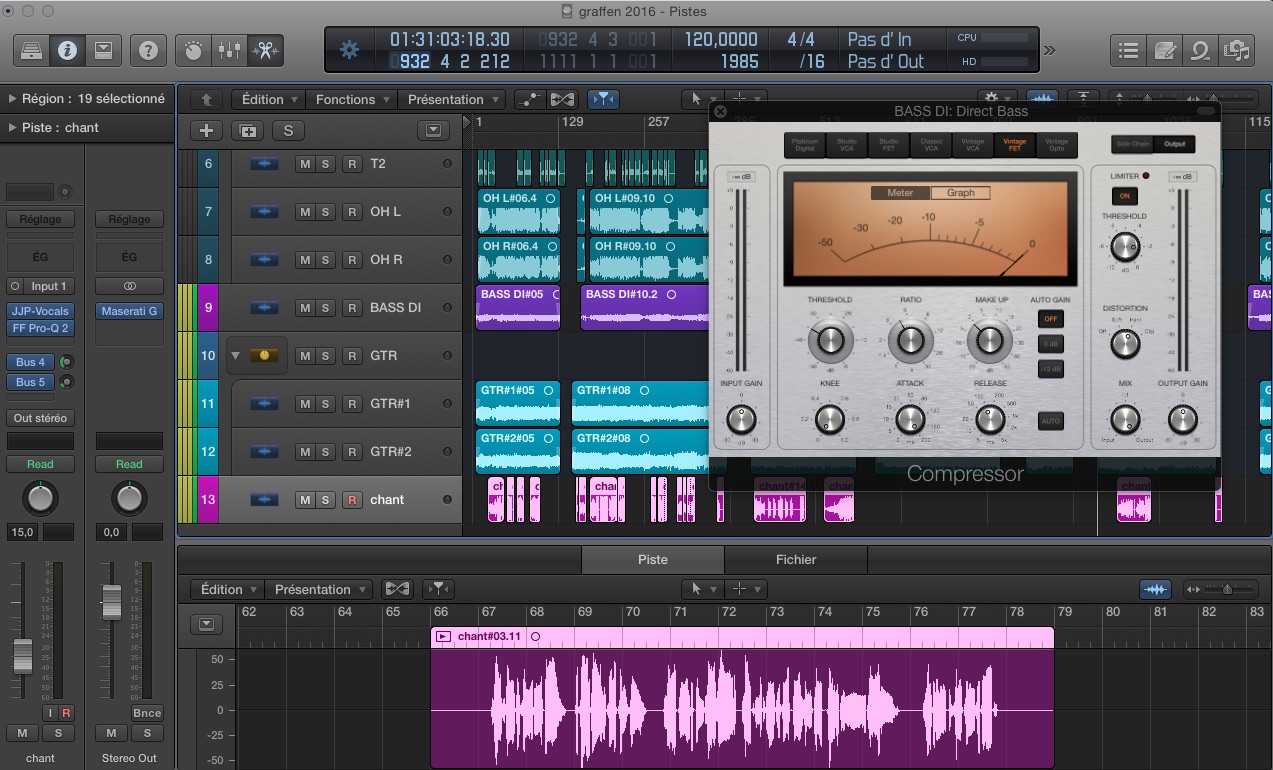Toggle the compressor Auto Gain OFF button
Image resolution: width=1273 pixels, height=770 pixels.
pyautogui.click(x=1050, y=319)
